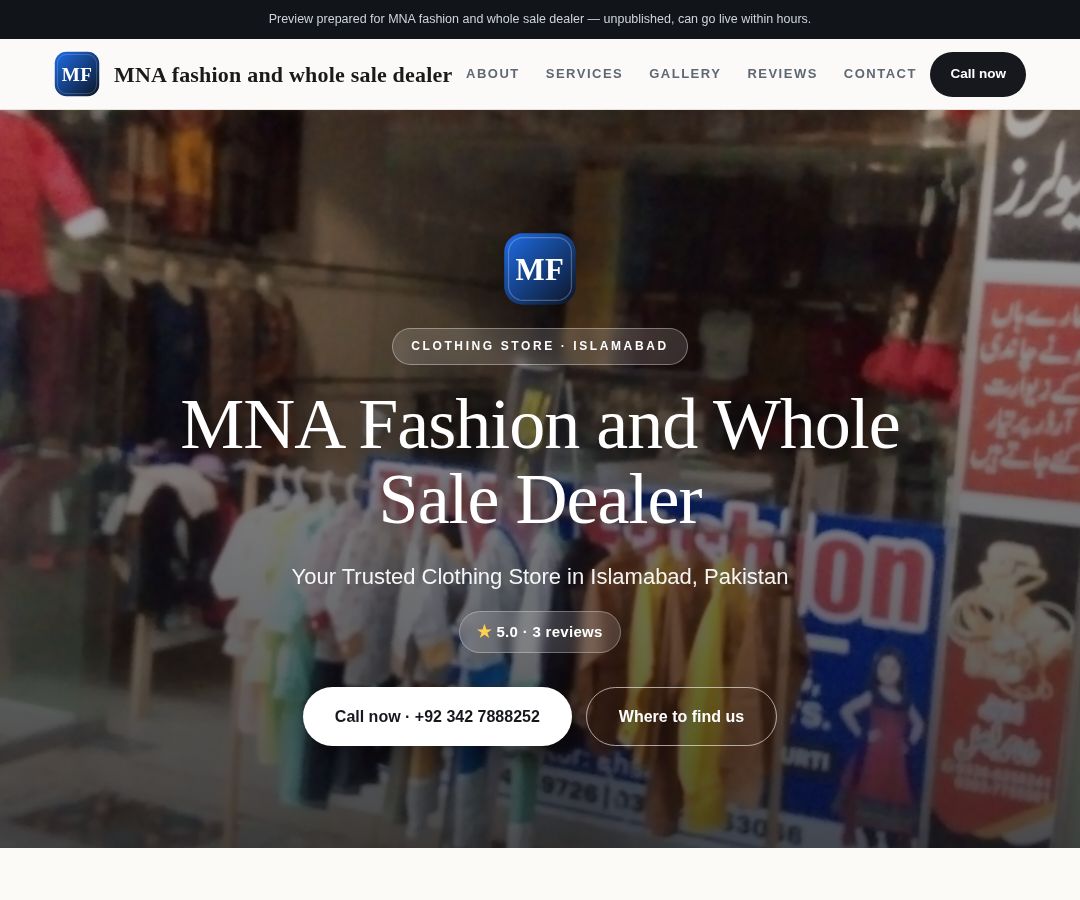Viewport: 1080px width, 900px height.
Task: Click the site title MNA fashion and whole sale dealer
Action: coord(282,74)
